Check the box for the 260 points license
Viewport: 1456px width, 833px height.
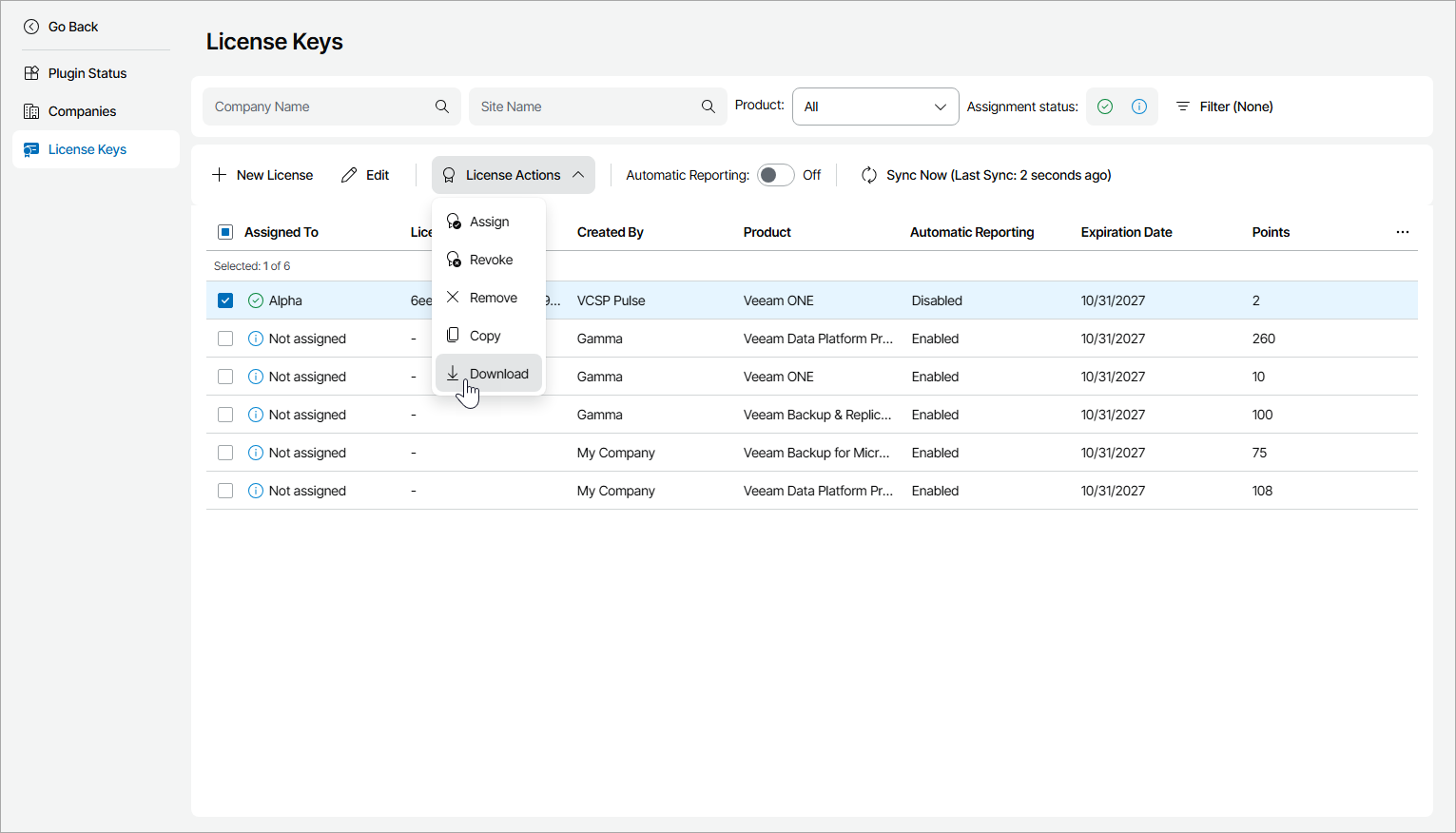point(225,339)
